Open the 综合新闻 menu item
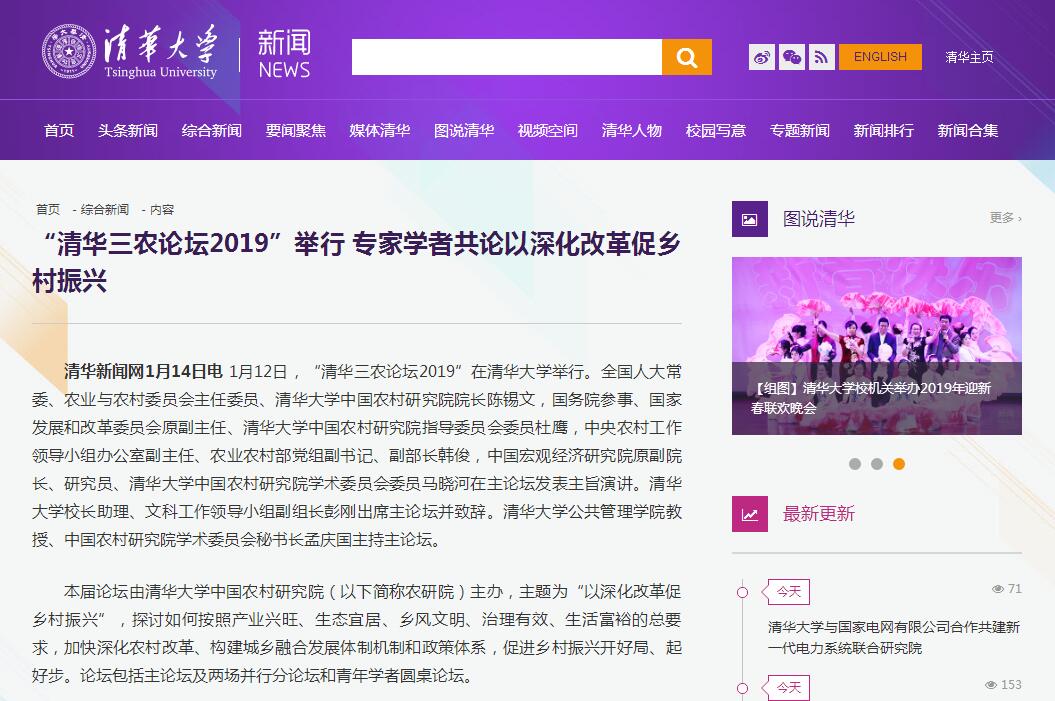This screenshot has height=701, width=1055. [212, 131]
